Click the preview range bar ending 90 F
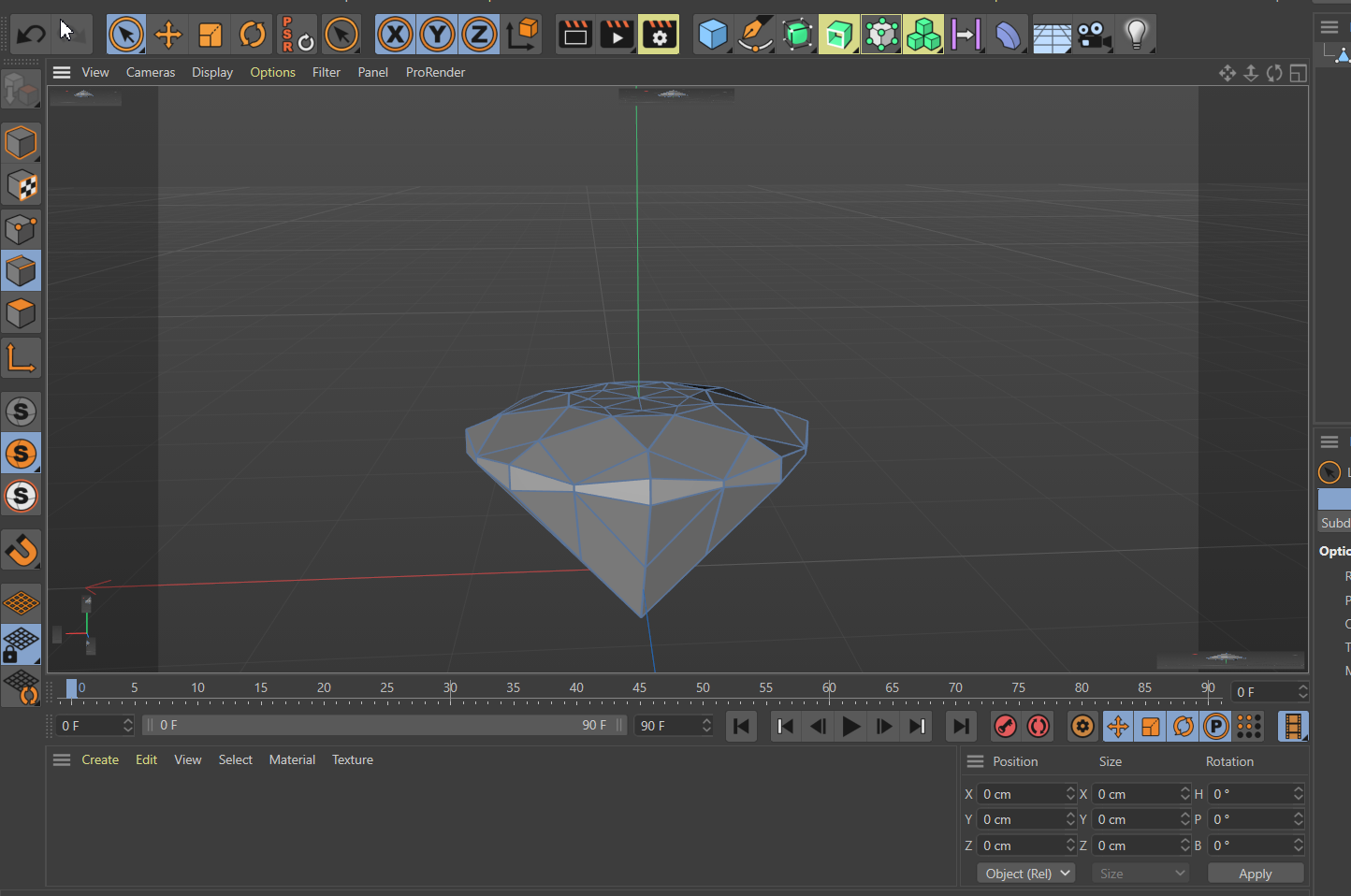 point(384,726)
